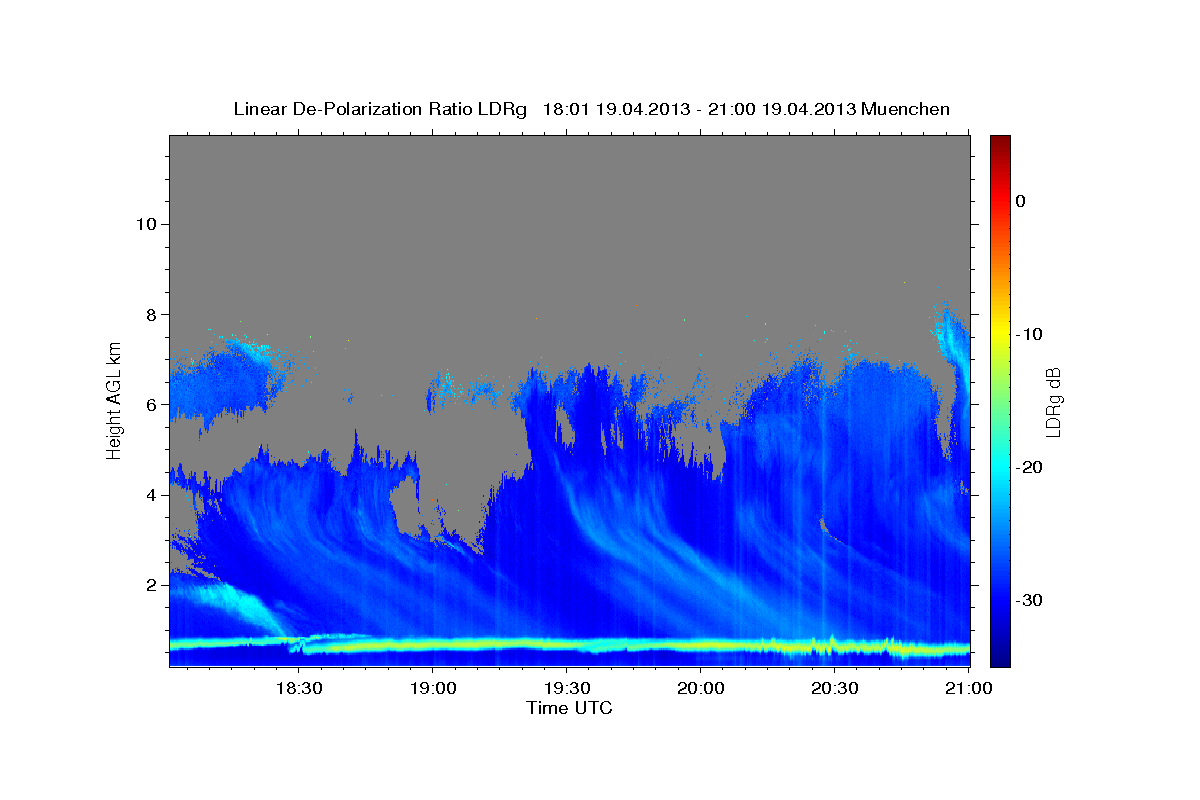This screenshot has height=800, width=1200.
Task: Click the "21:00 19.04.2013" end time in title
Action: click(782, 109)
